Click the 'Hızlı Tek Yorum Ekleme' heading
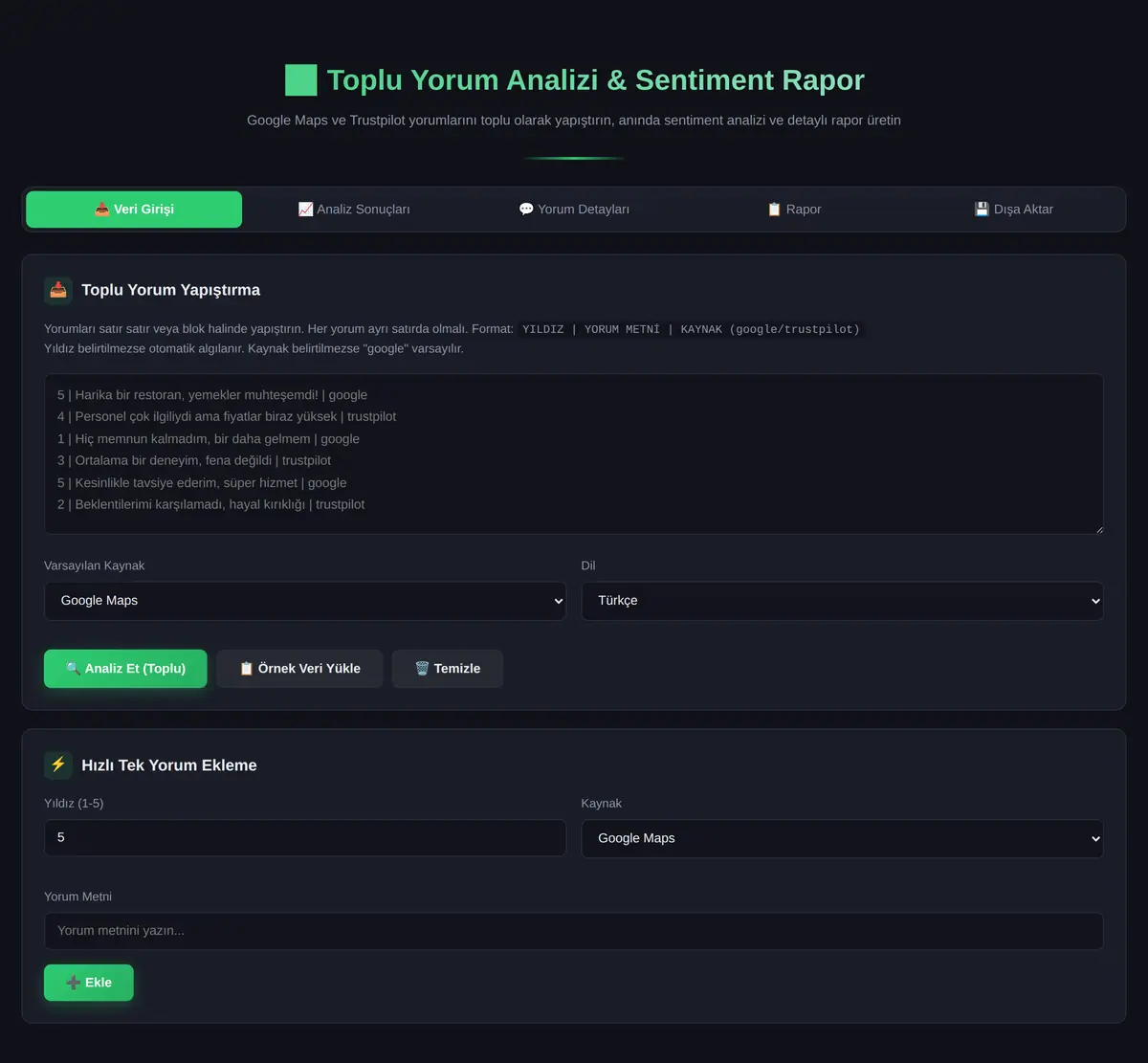Viewport: 1148px width, 1063px height. tap(169, 765)
